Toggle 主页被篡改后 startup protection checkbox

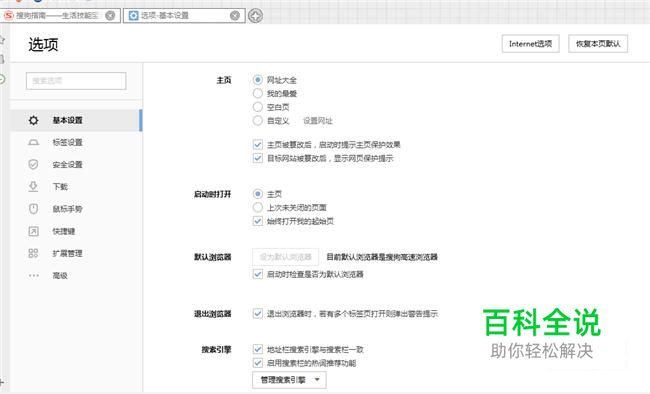pyautogui.click(x=258, y=144)
